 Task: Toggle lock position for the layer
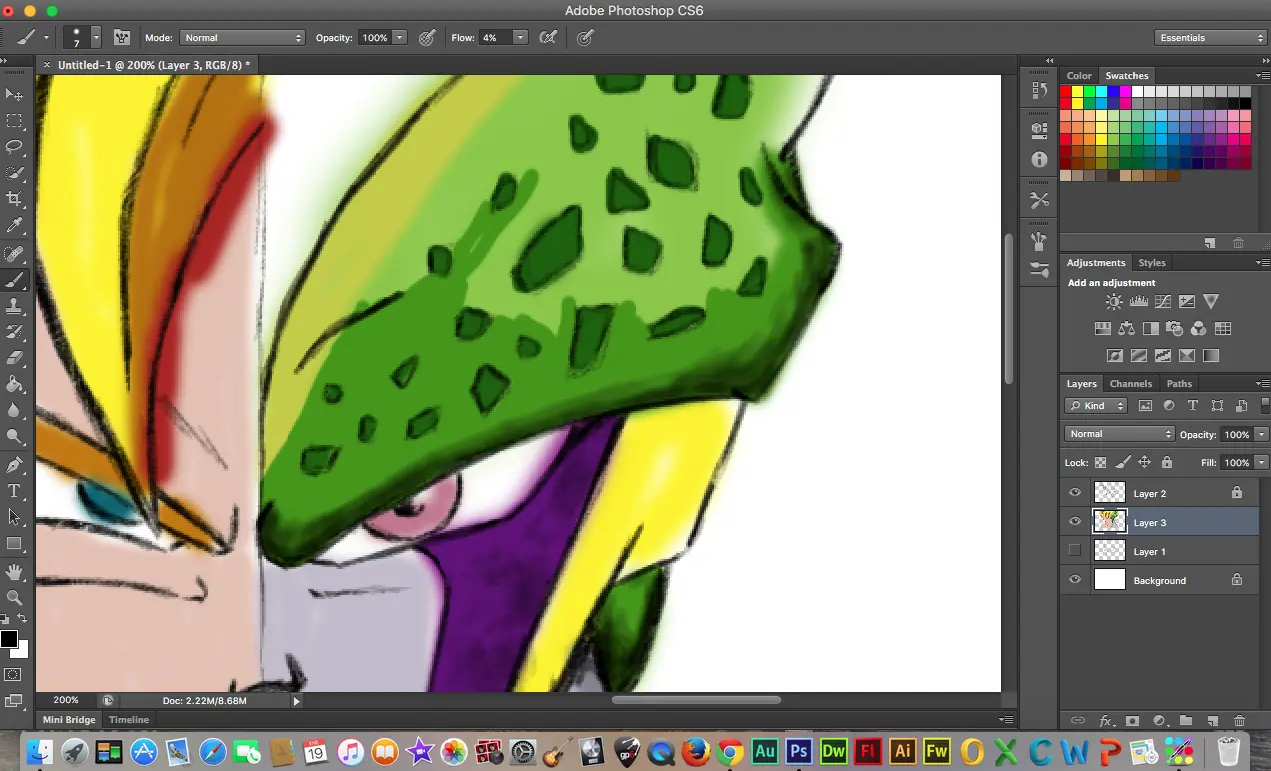coord(1145,463)
